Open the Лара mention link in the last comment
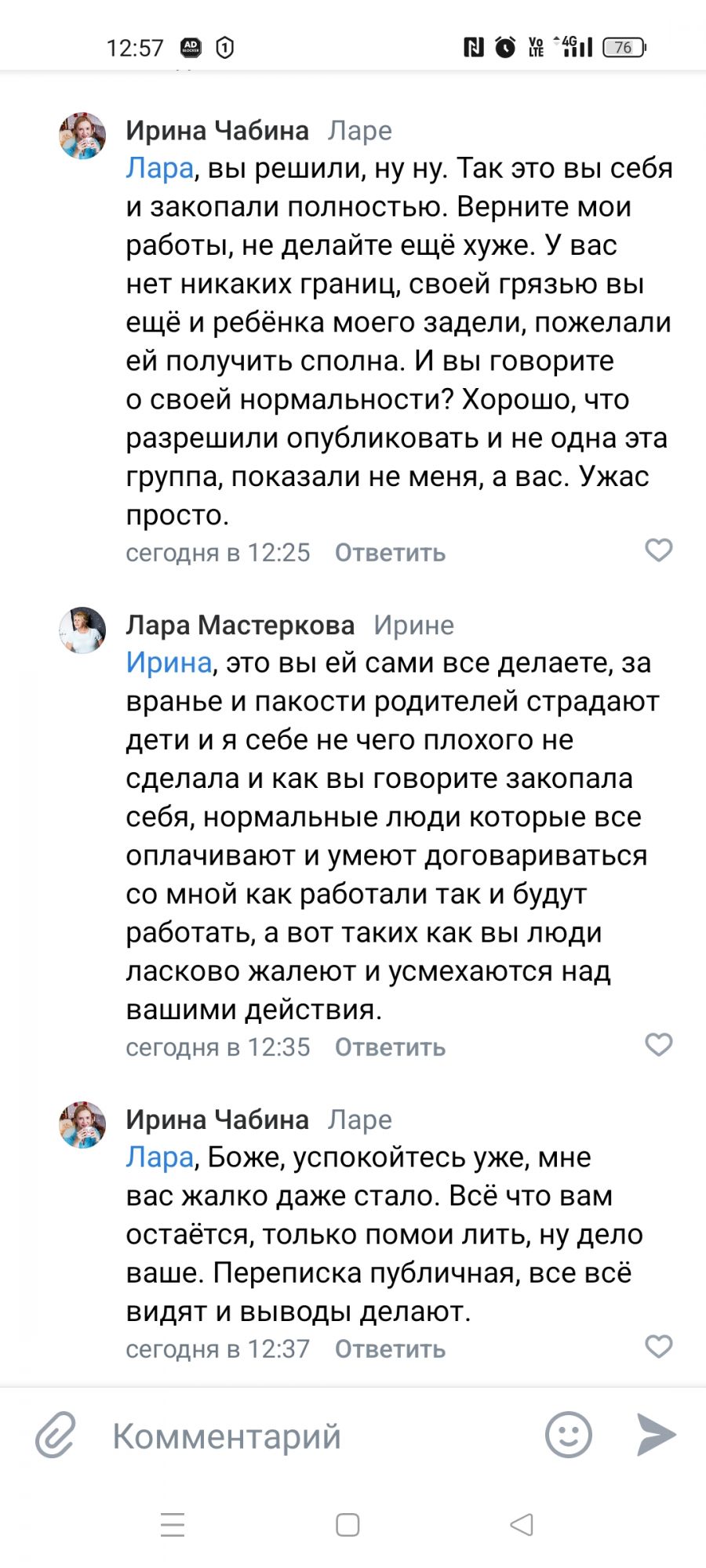 (x=159, y=1157)
